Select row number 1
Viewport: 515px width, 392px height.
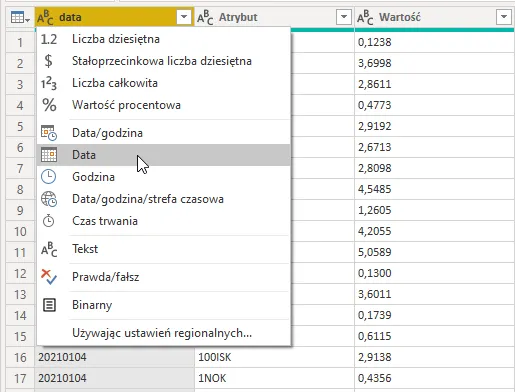(20, 42)
